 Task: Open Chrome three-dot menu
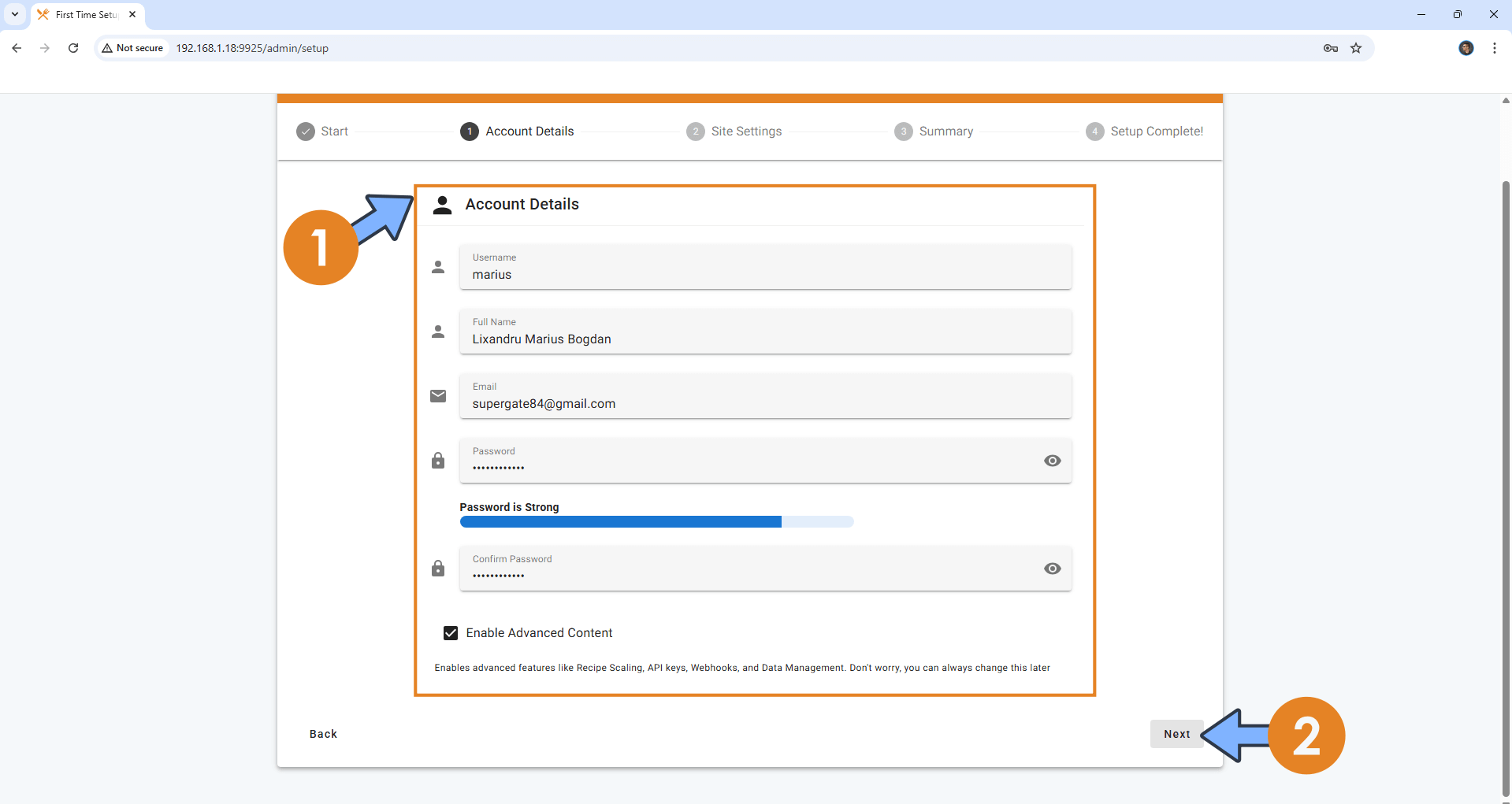[1494, 48]
